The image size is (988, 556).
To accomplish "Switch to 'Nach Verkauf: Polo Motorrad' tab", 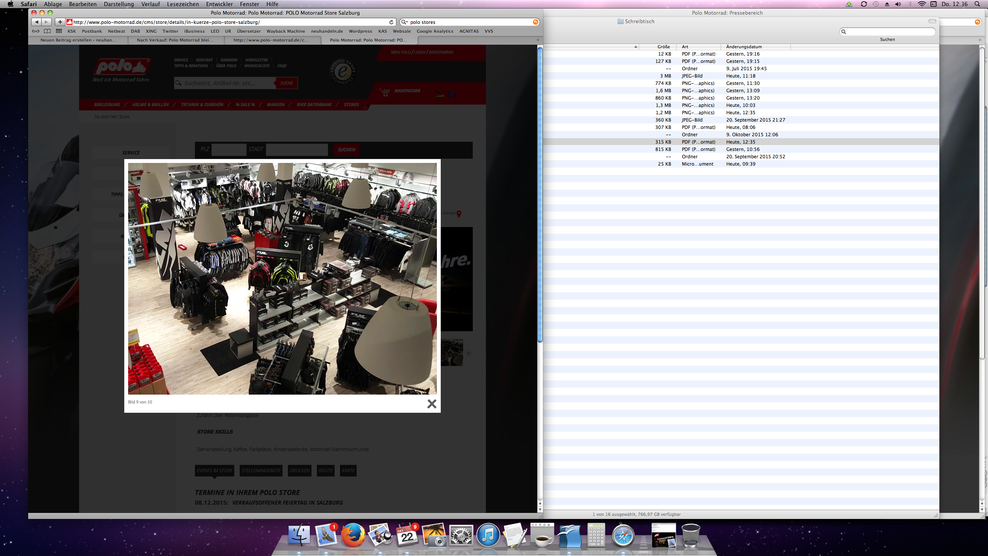I will (x=175, y=40).
